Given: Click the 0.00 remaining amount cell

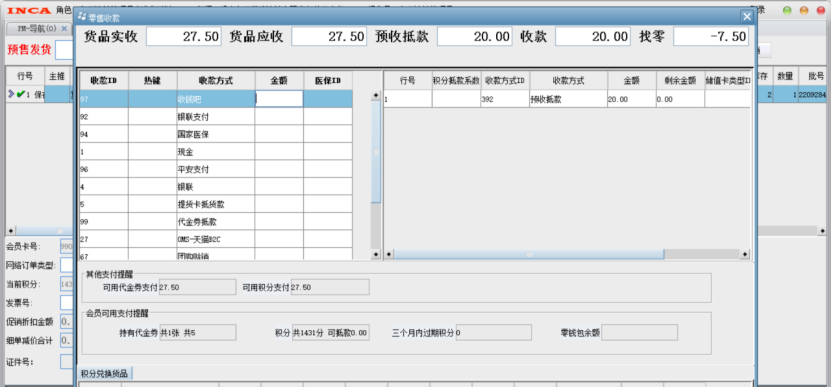Looking at the screenshot, I should tap(680, 99).
